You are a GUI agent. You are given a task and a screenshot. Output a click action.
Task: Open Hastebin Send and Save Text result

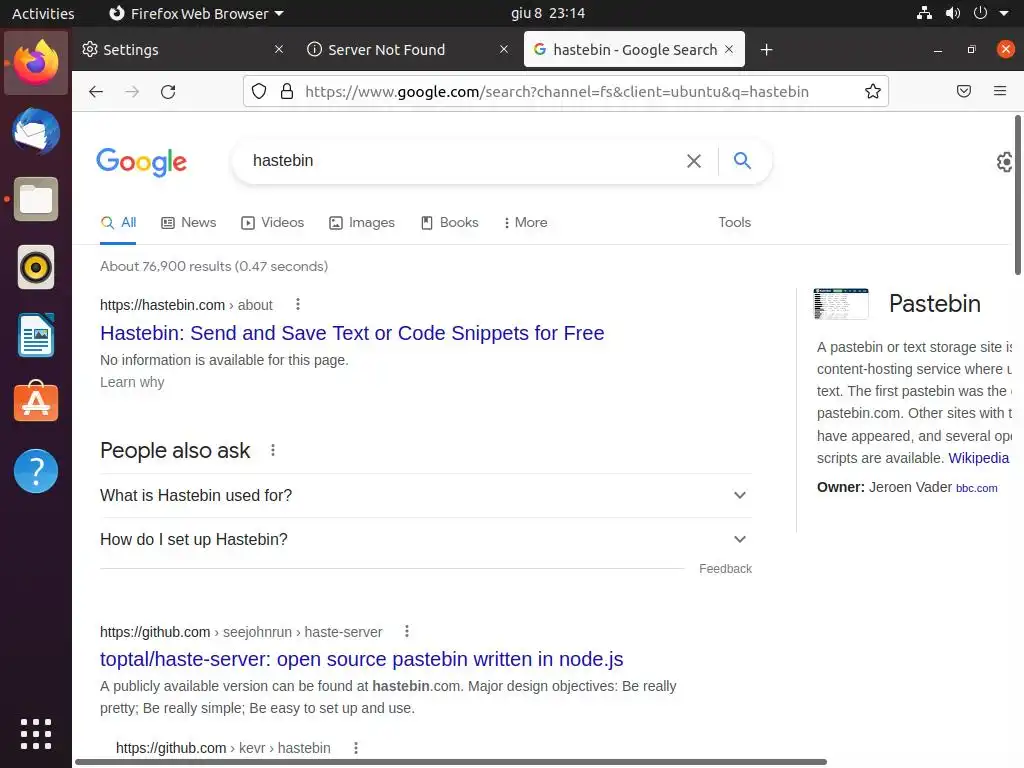click(x=352, y=333)
